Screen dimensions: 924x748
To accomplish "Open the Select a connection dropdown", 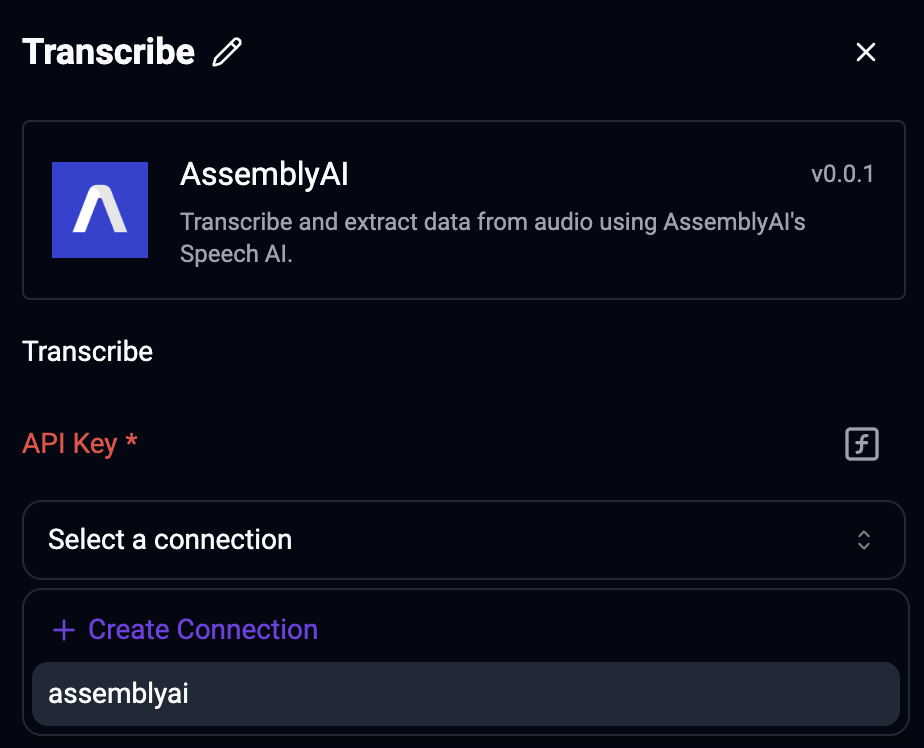I will [463, 539].
